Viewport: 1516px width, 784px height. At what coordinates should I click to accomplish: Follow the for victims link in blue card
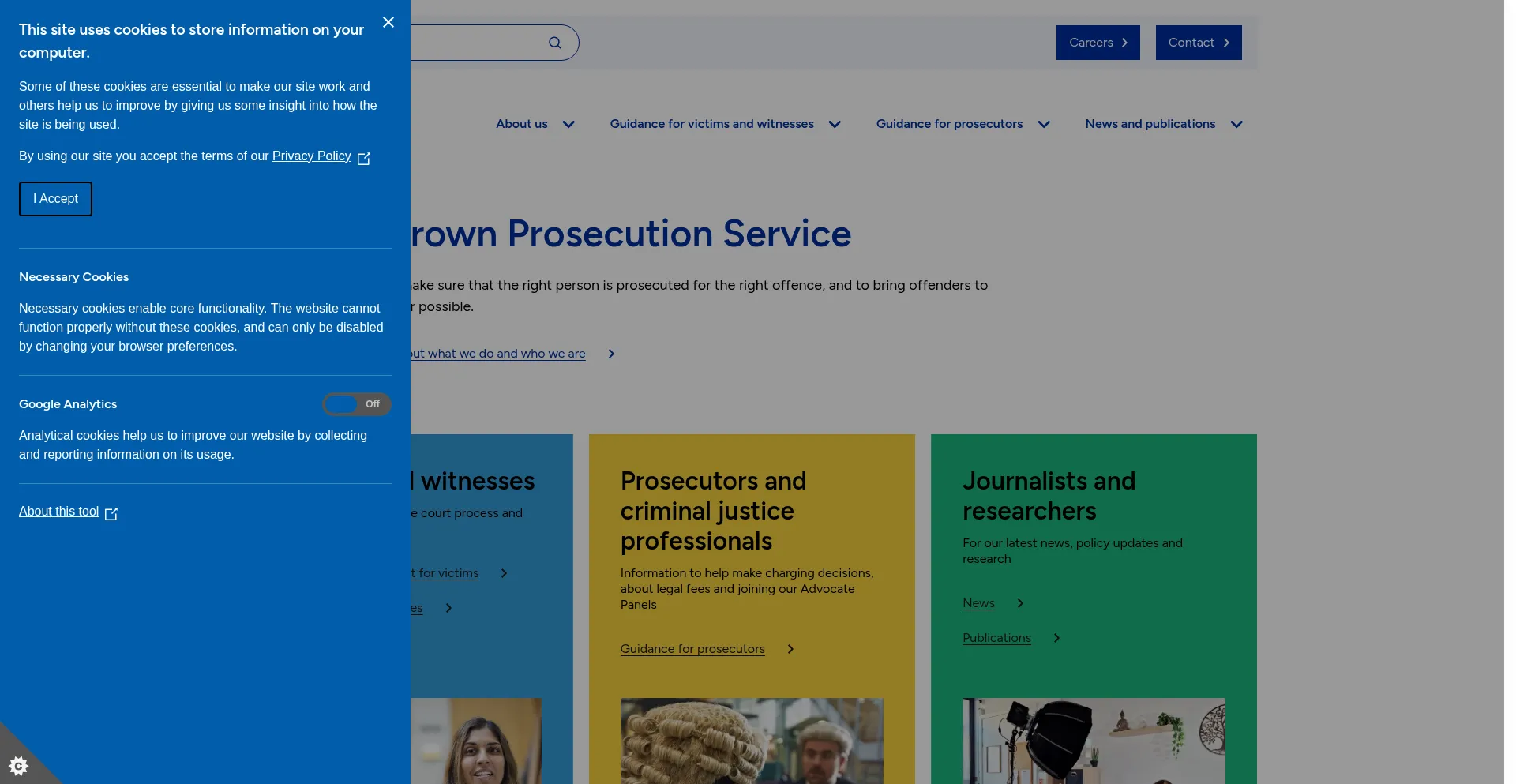(x=445, y=573)
